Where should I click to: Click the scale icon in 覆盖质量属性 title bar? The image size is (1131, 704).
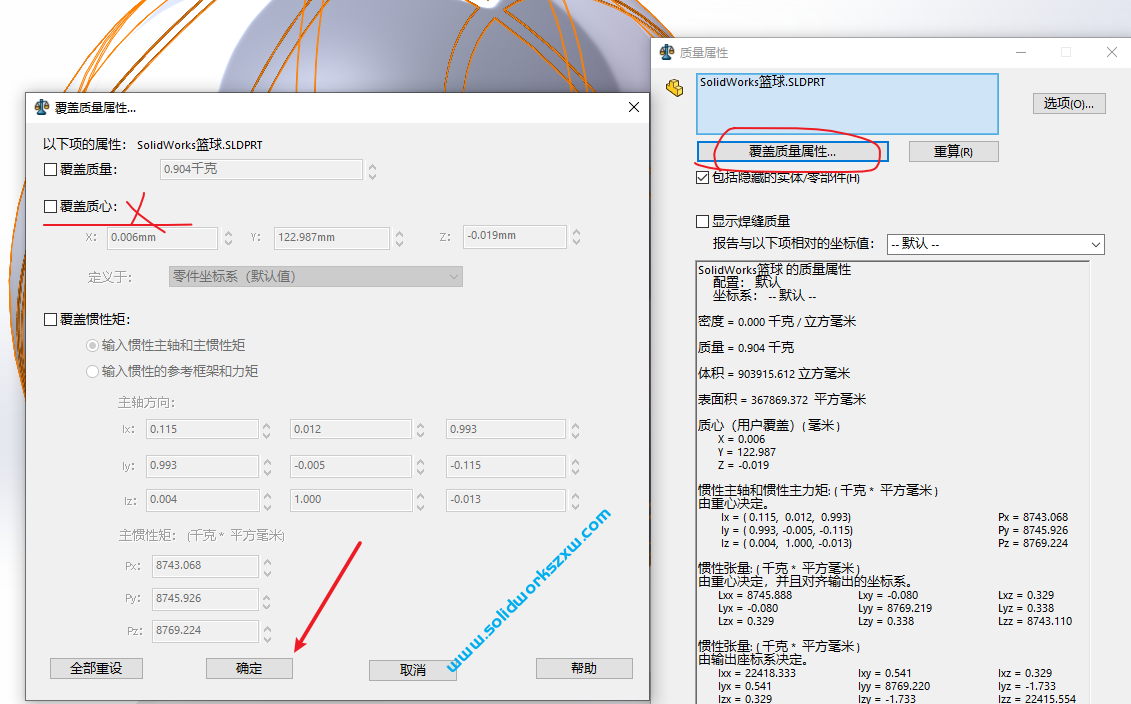(x=41, y=107)
